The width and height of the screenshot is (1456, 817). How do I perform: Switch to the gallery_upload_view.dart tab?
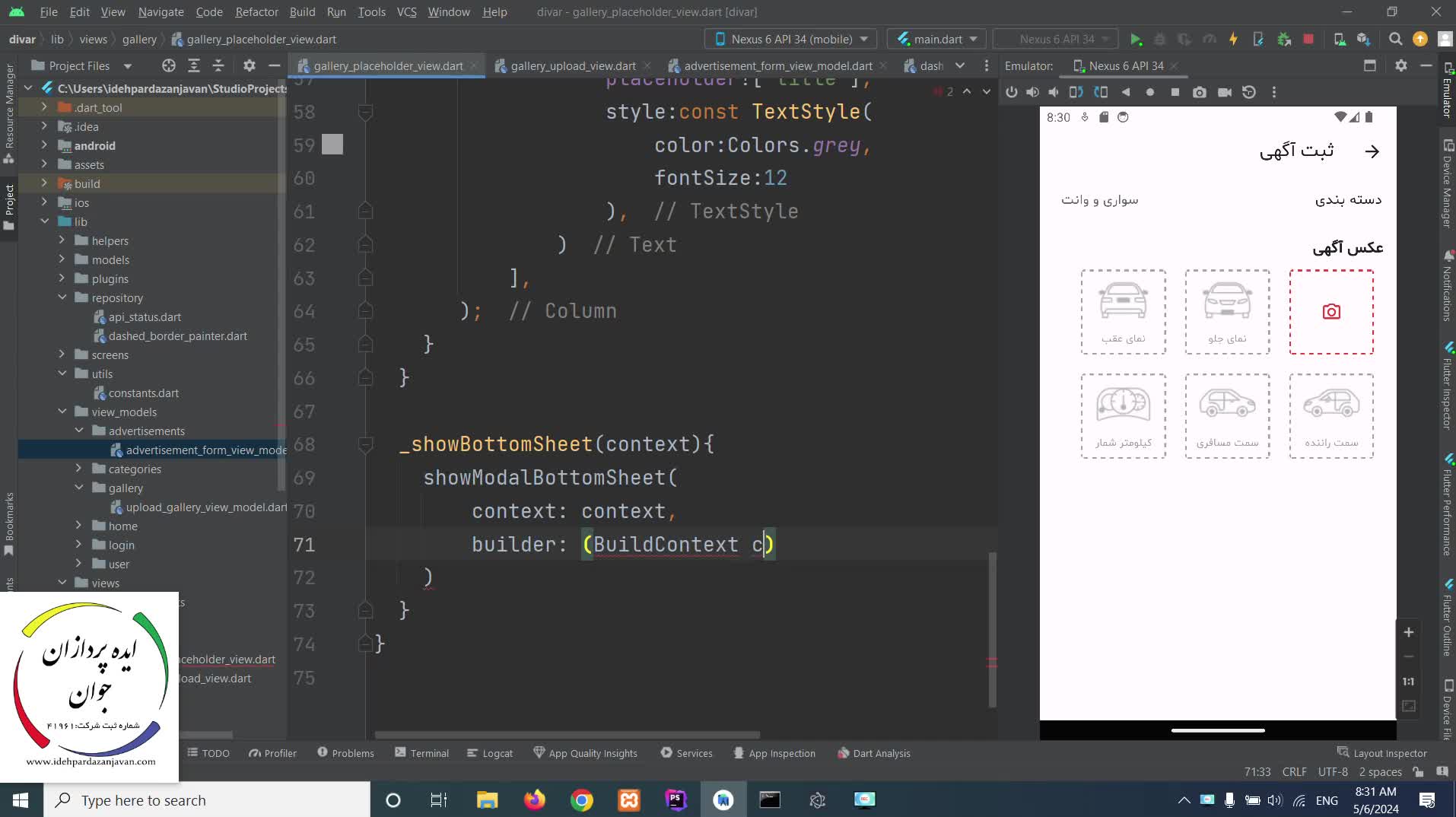(572, 66)
